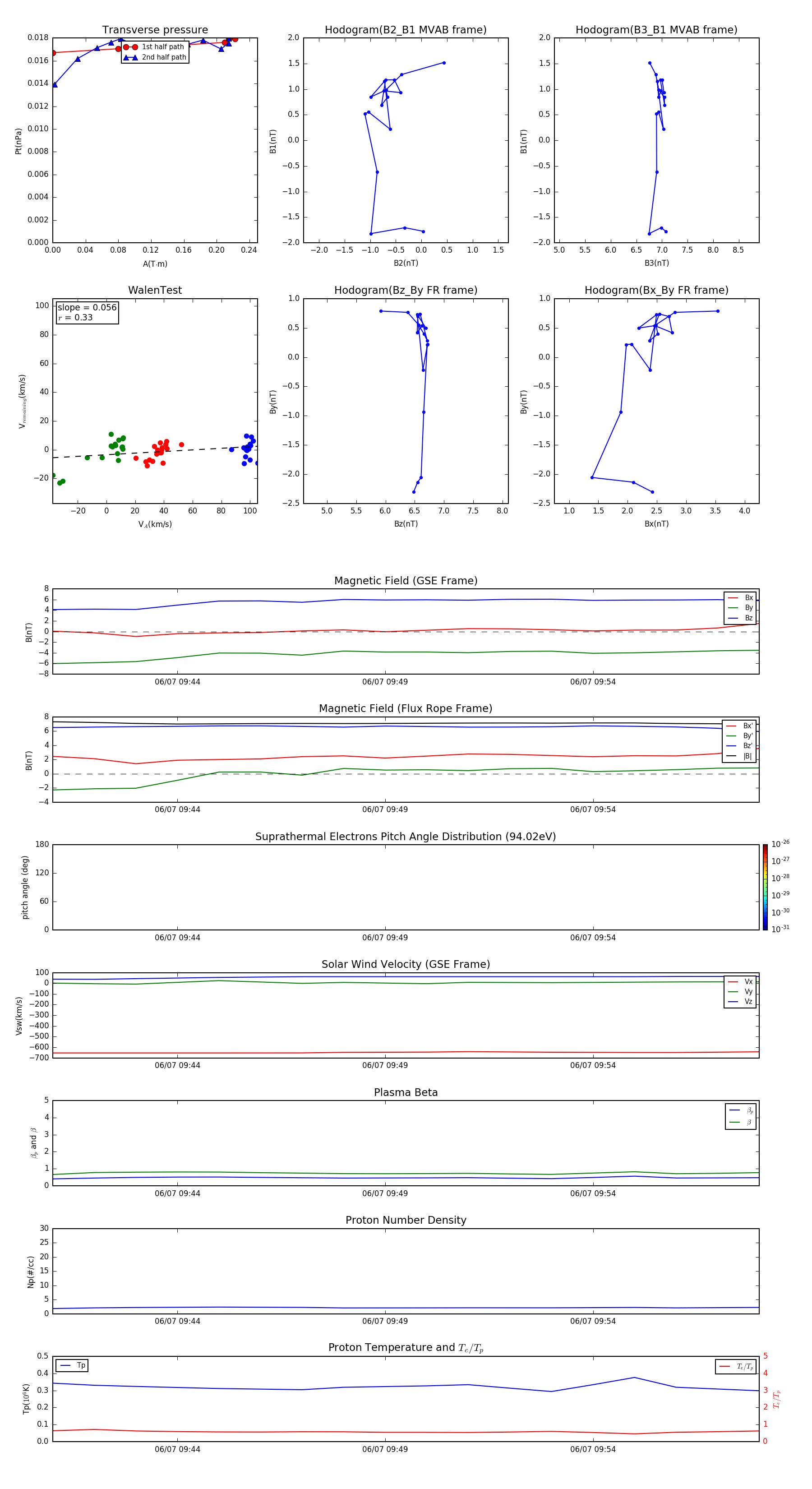Click the pitch angle distribution colorbar

765,887
